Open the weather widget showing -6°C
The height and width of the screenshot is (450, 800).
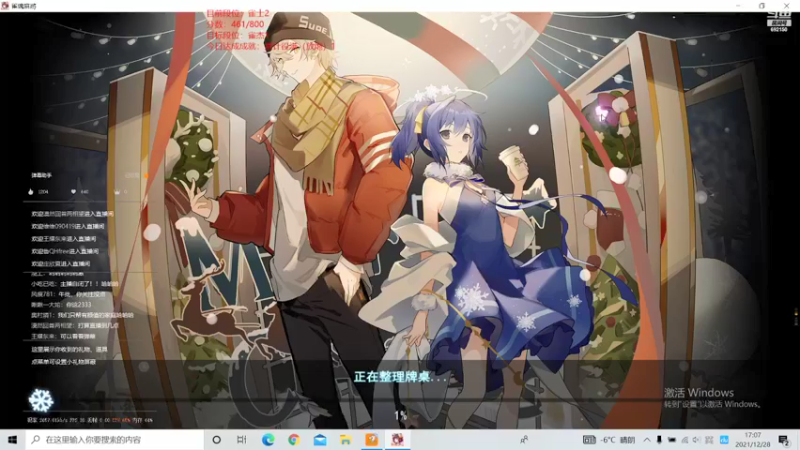(609, 439)
